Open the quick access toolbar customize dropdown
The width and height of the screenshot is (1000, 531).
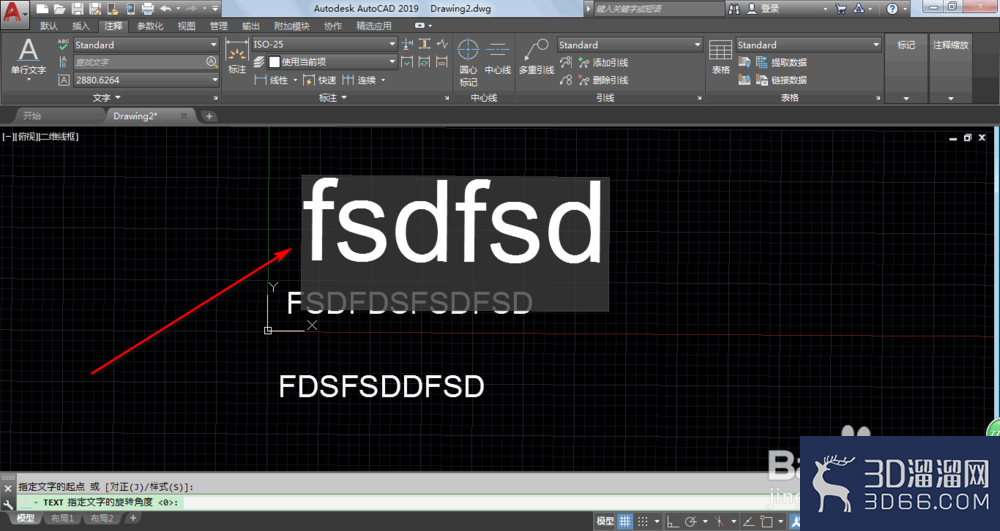tap(215, 9)
